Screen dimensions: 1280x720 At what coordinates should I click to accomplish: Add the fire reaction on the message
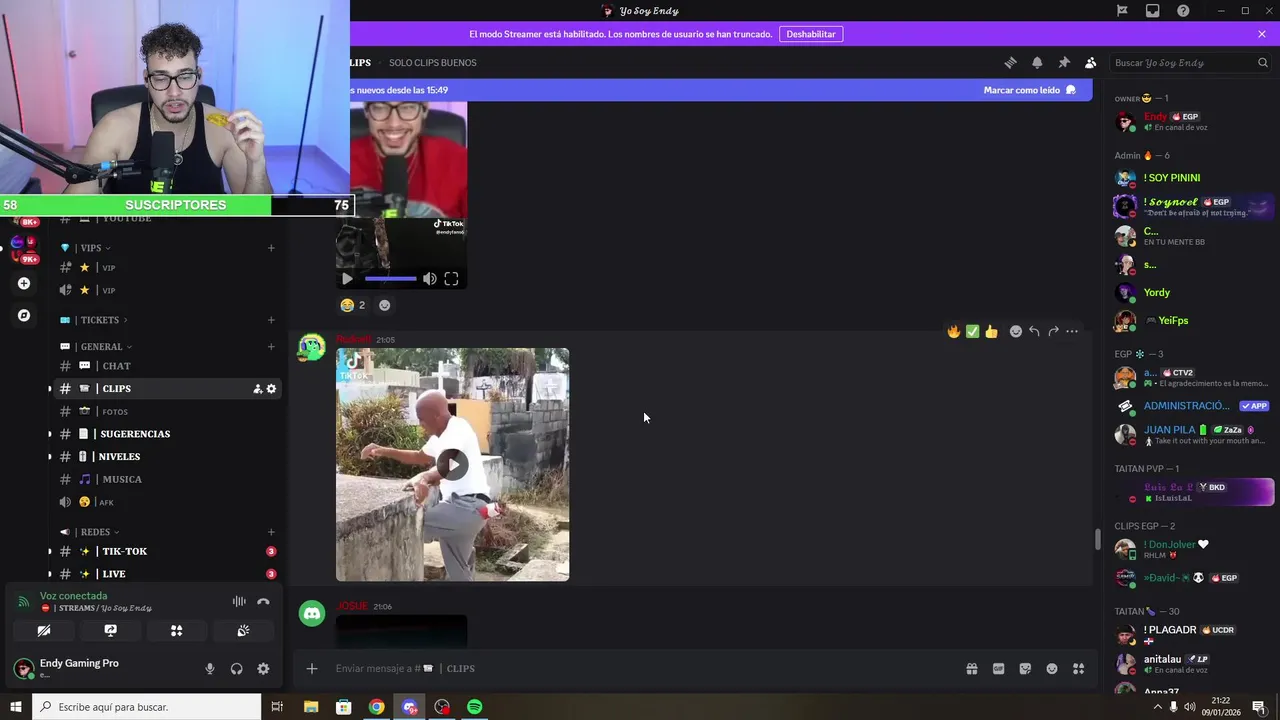click(954, 331)
